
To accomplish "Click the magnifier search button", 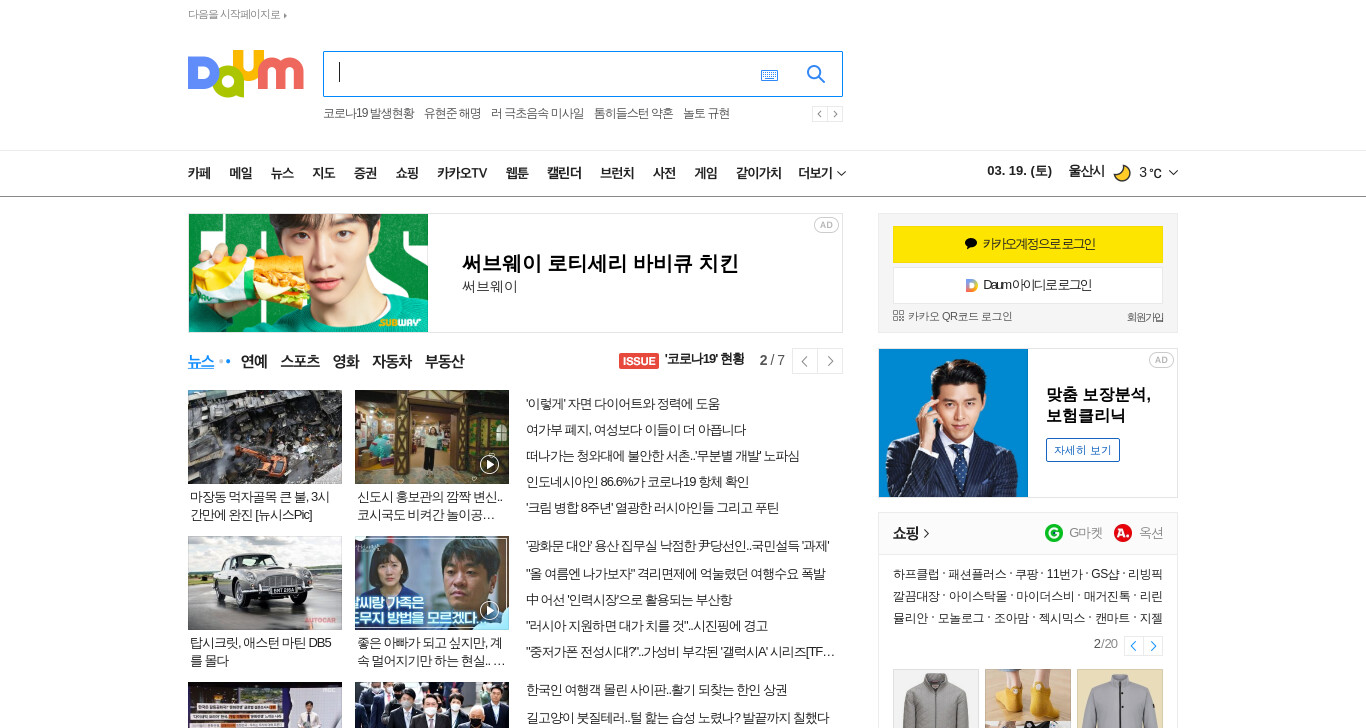I will [816, 74].
